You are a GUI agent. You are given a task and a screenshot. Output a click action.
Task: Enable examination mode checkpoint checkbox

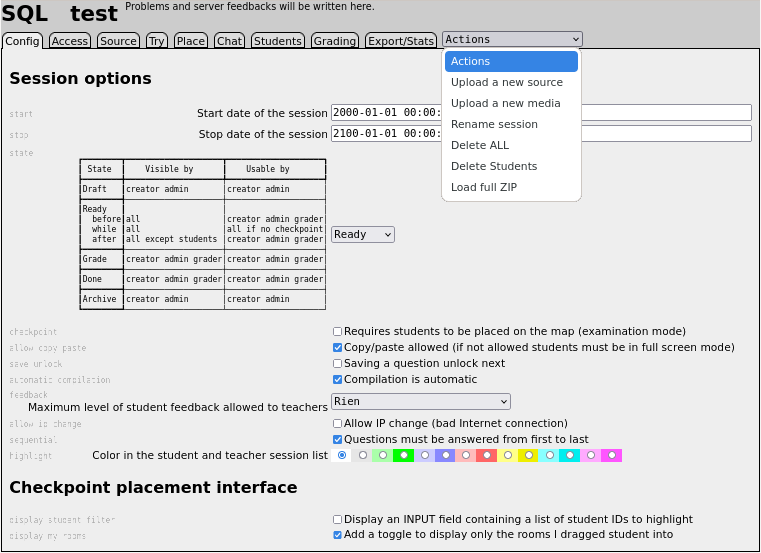pos(337,331)
